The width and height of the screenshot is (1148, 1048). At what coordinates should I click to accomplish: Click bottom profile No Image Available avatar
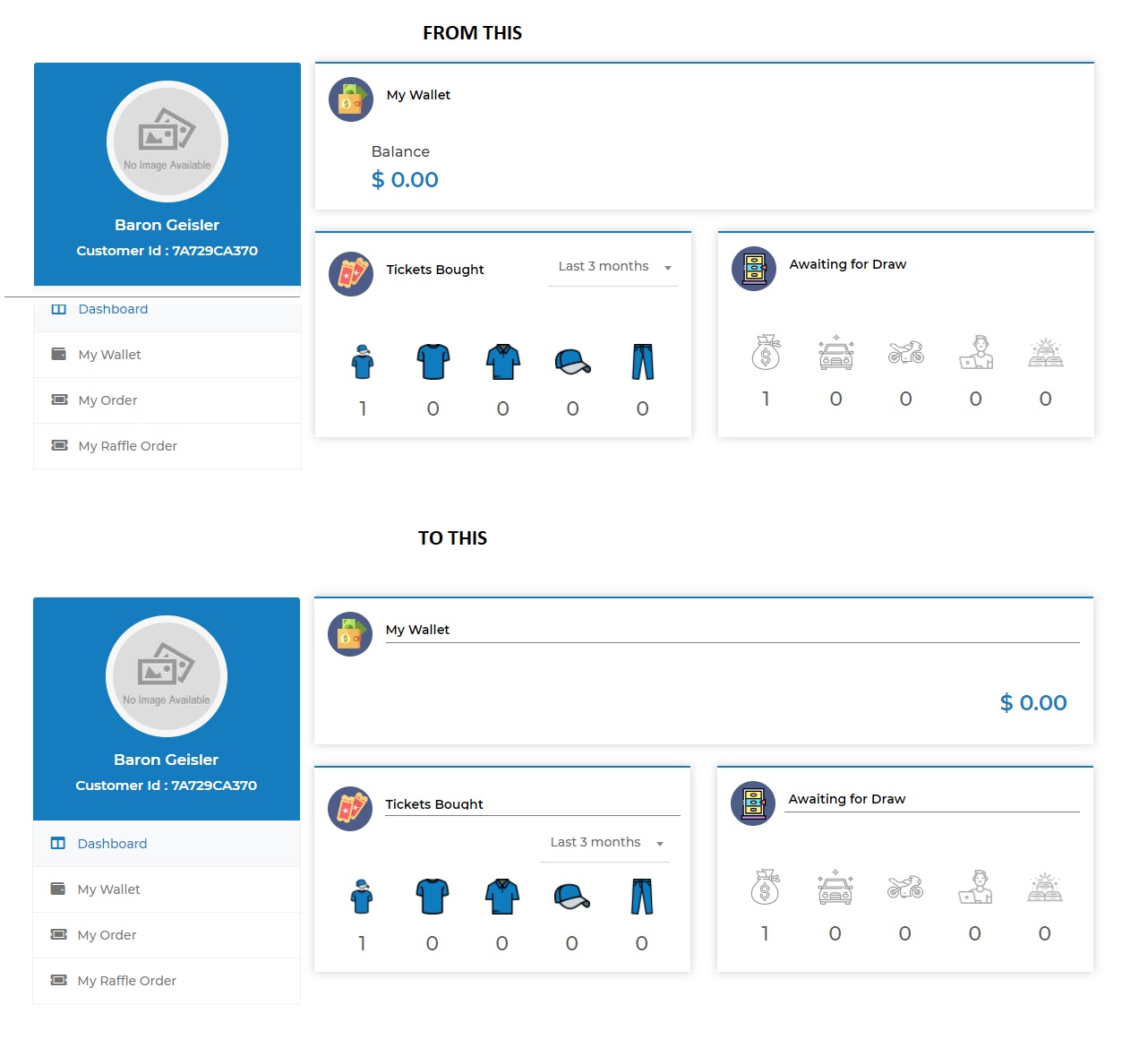click(x=167, y=676)
